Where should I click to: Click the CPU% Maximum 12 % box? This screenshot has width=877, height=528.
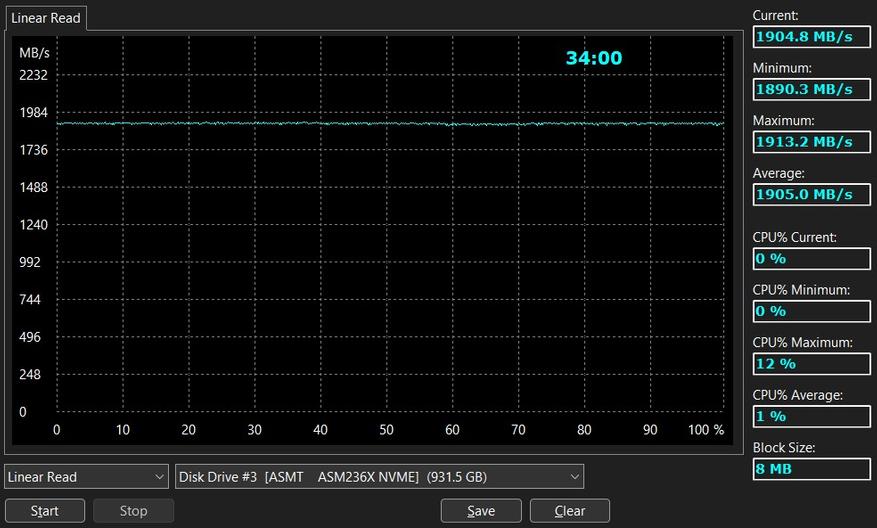(812, 364)
